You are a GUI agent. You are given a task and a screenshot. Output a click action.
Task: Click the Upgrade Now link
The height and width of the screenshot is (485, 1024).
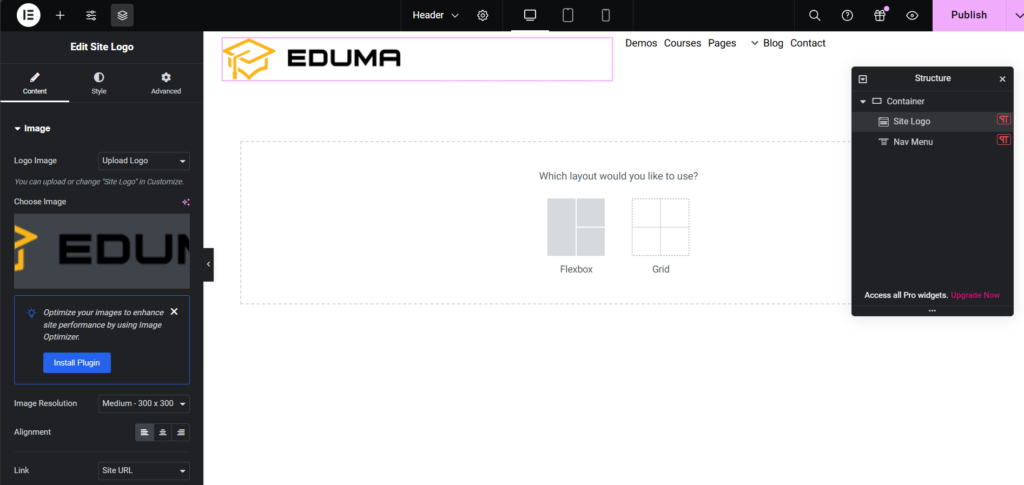[x=975, y=295]
